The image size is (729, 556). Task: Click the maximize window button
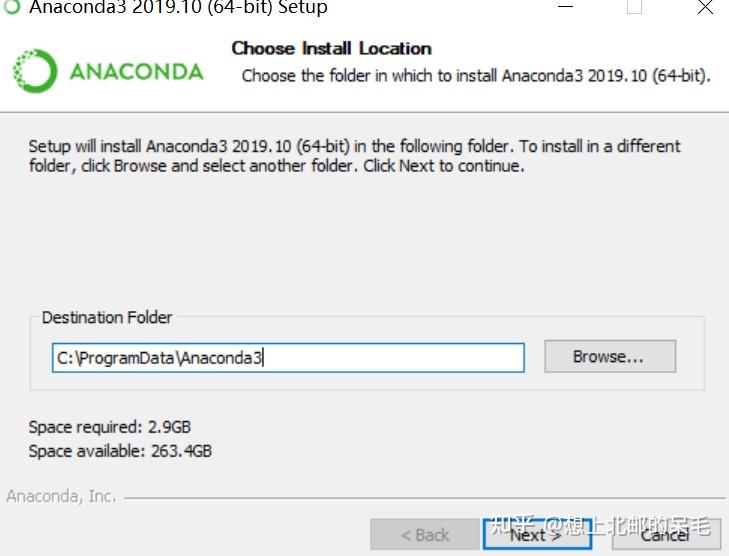pyautogui.click(x=635, y=7)
